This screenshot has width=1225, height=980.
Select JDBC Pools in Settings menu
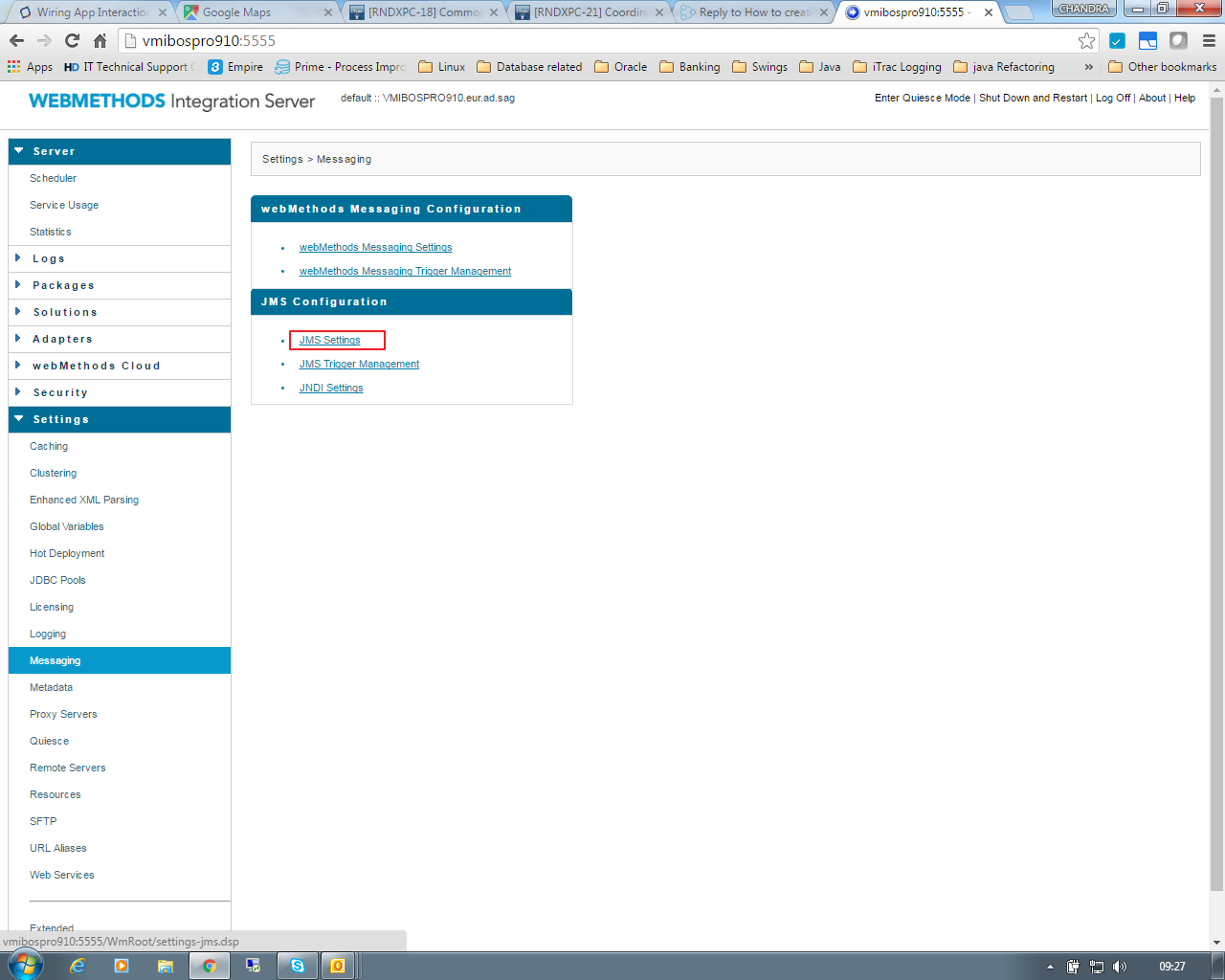tap(57, 580)
